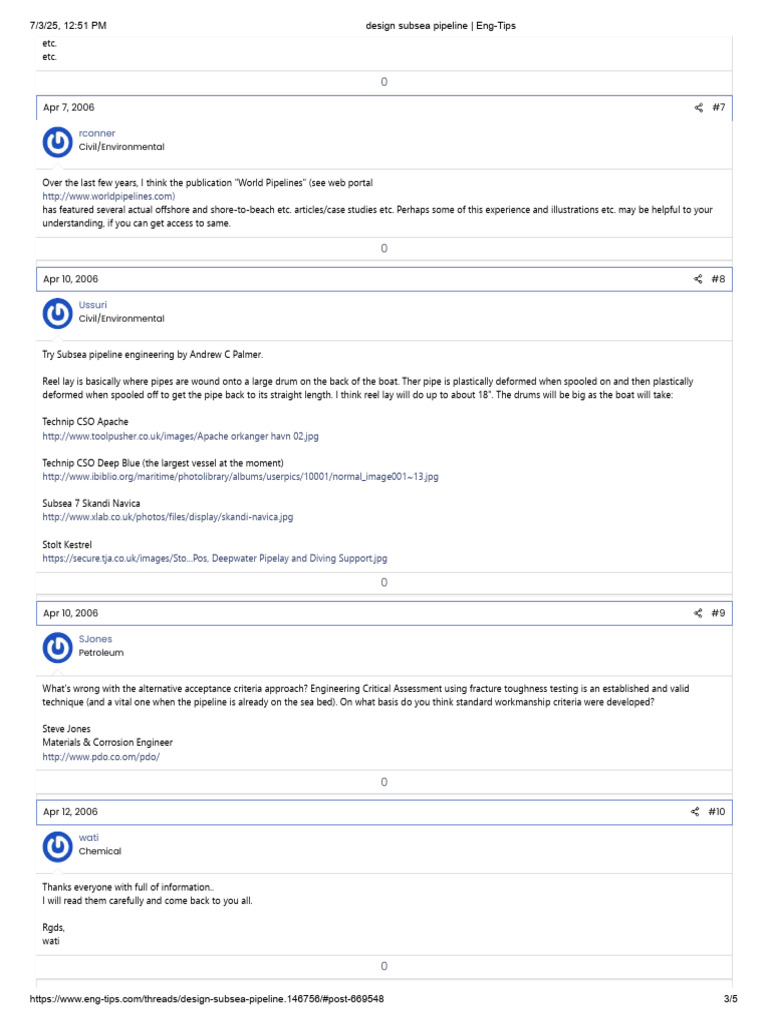Viewport: 768px width, 1024px height.
Task: Click share icon on post #8
Action: (x=698, y=279)
